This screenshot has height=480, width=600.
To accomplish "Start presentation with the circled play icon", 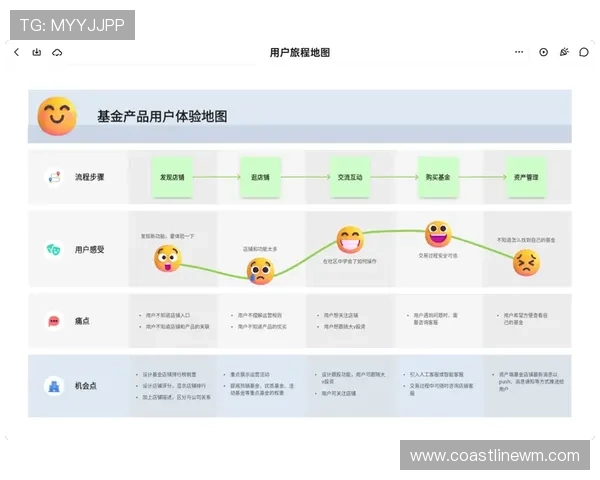I will (543, 52).
